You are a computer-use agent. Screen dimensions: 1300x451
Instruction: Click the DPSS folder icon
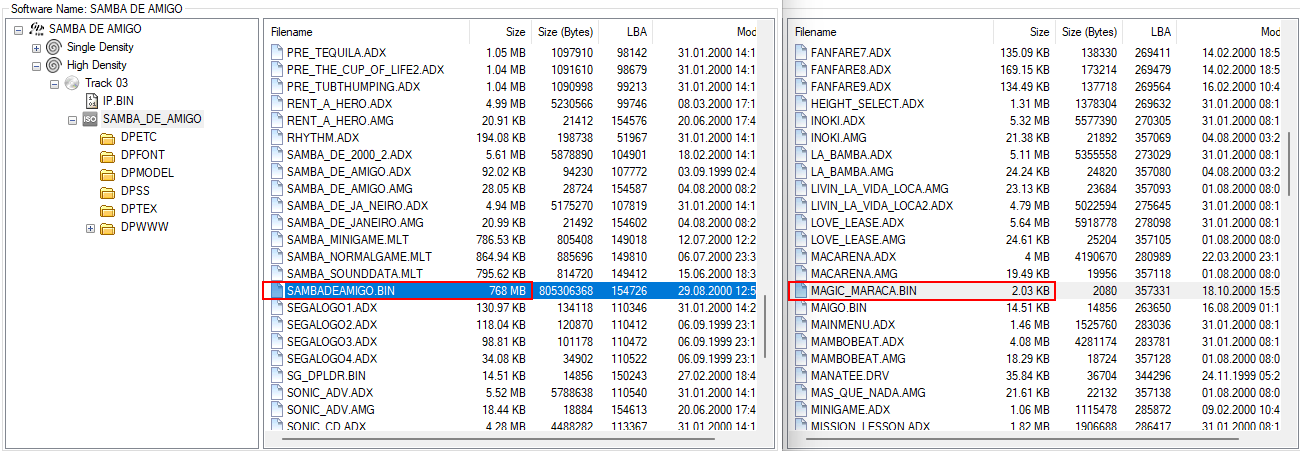pos(108,191)
